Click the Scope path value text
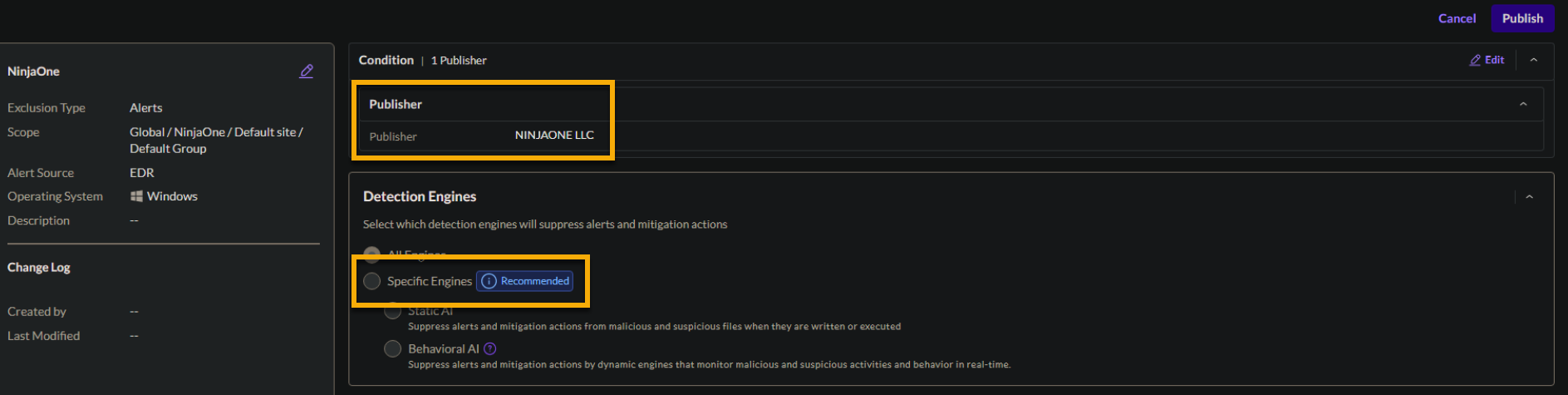Viewport: 1568px width, 395px height. tap(216, 141)
